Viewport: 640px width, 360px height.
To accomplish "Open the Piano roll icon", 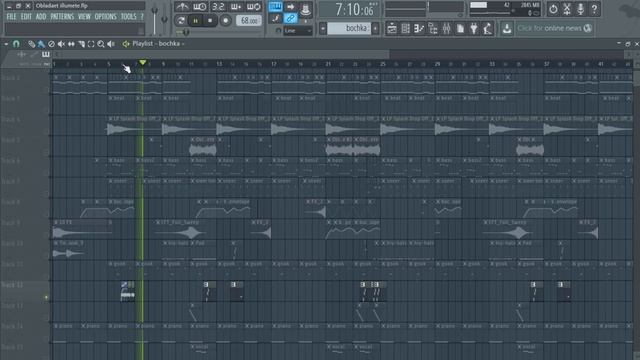I will [419, 29].
